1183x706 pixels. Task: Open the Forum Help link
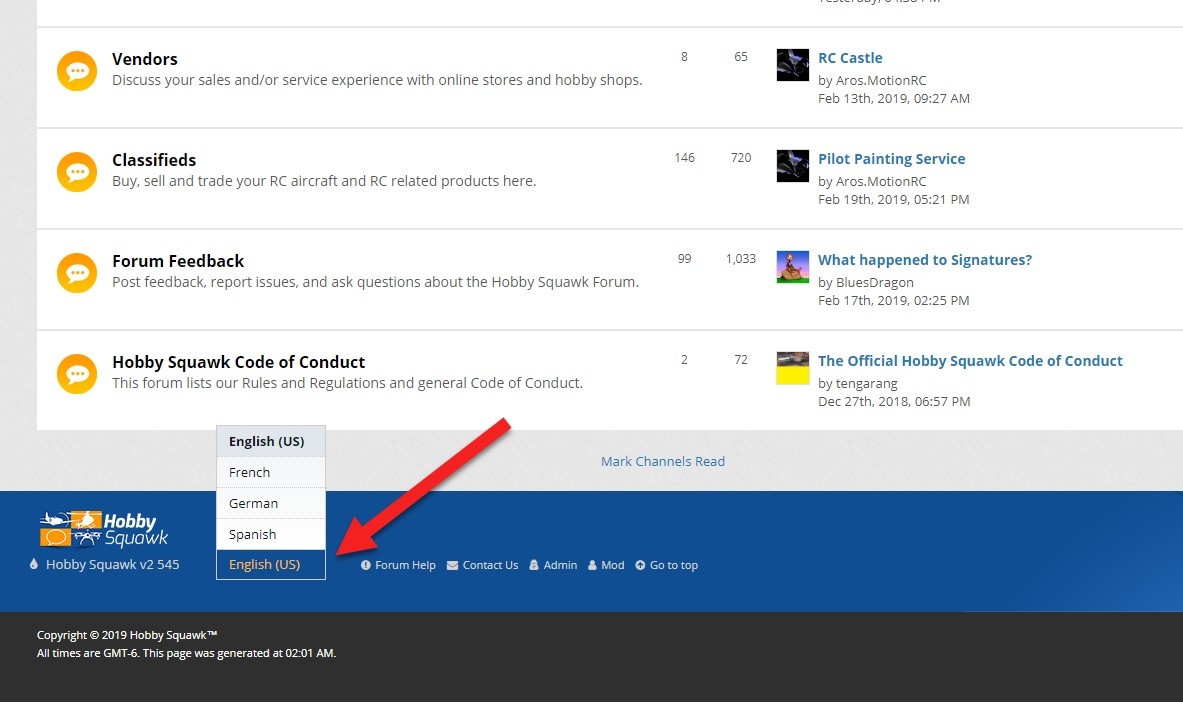(x=405, y=565)
